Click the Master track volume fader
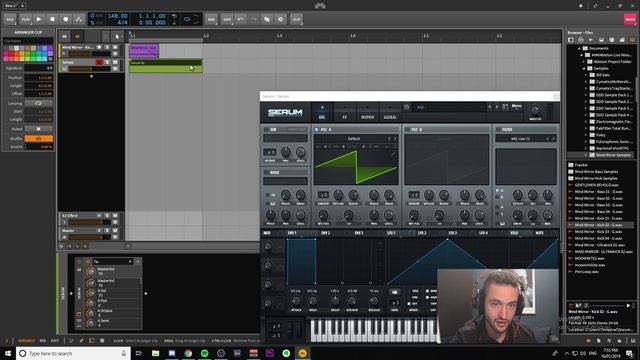The height and width of the screenshot is (360, 640). (x=89, y=237)
